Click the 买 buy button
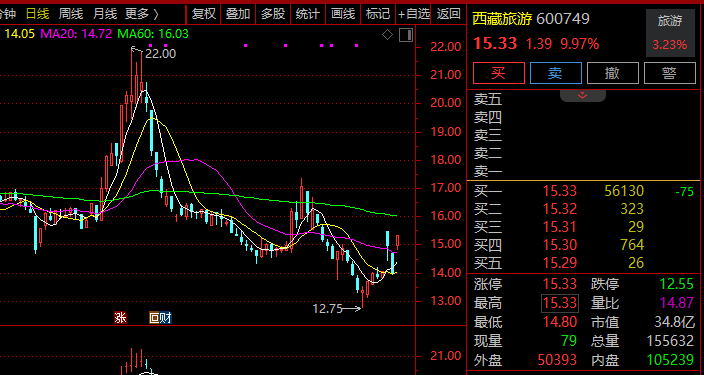Image resolution: width=704 pixels, height=375 pixels. (498, 73)
